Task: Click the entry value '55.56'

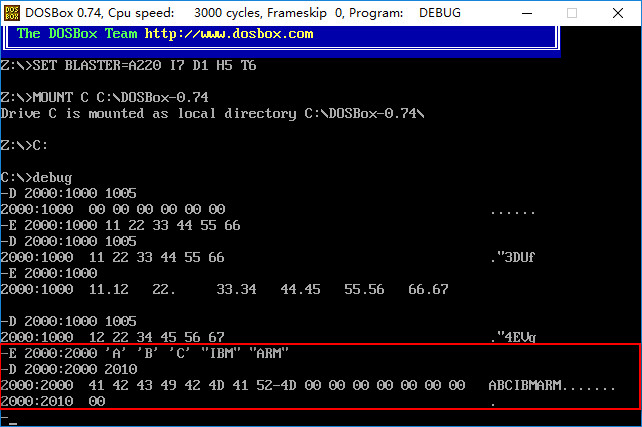Action: [364, 289]
